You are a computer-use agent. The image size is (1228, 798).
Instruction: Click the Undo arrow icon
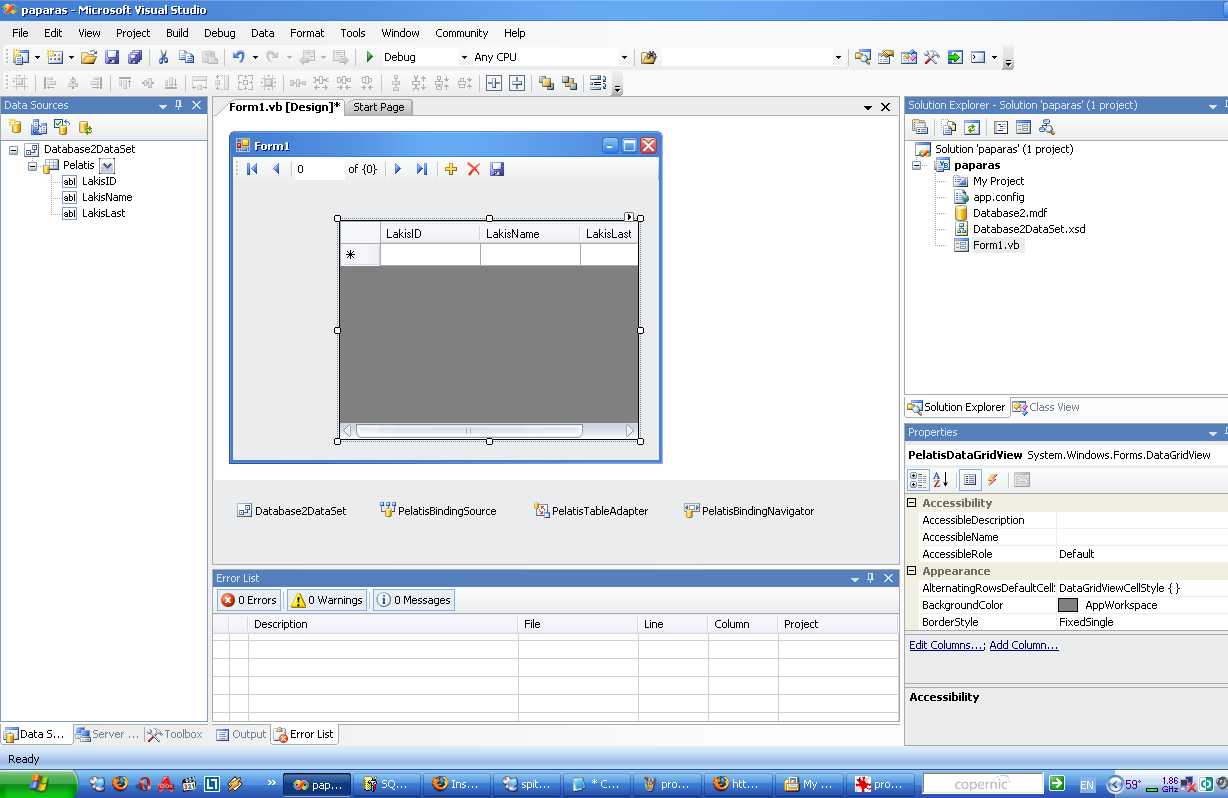(239, 57)
